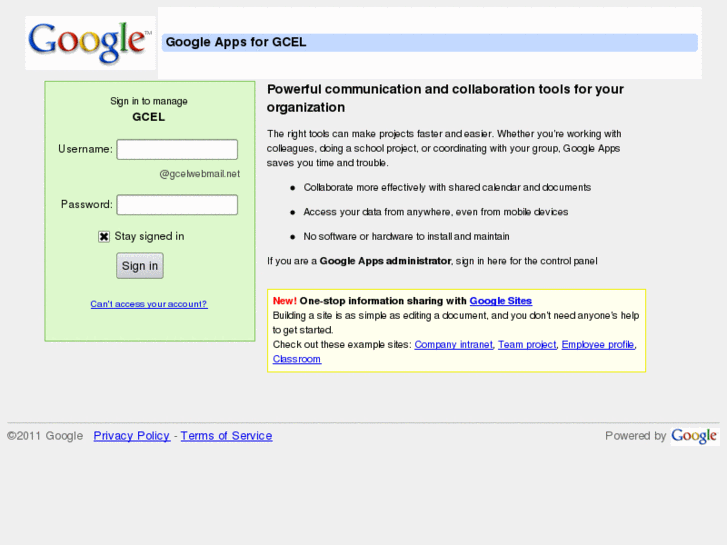Click the Powerful communication and collaboration heading

[445, 98]
